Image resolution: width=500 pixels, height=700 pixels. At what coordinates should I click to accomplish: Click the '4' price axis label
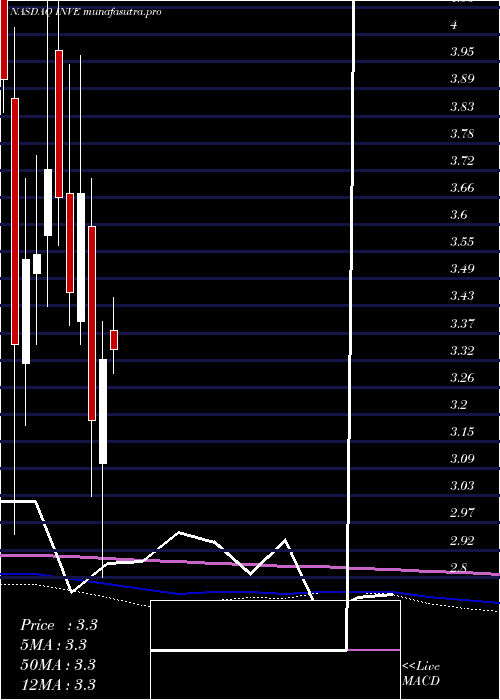pyautogui.click(x=454, y=25)
